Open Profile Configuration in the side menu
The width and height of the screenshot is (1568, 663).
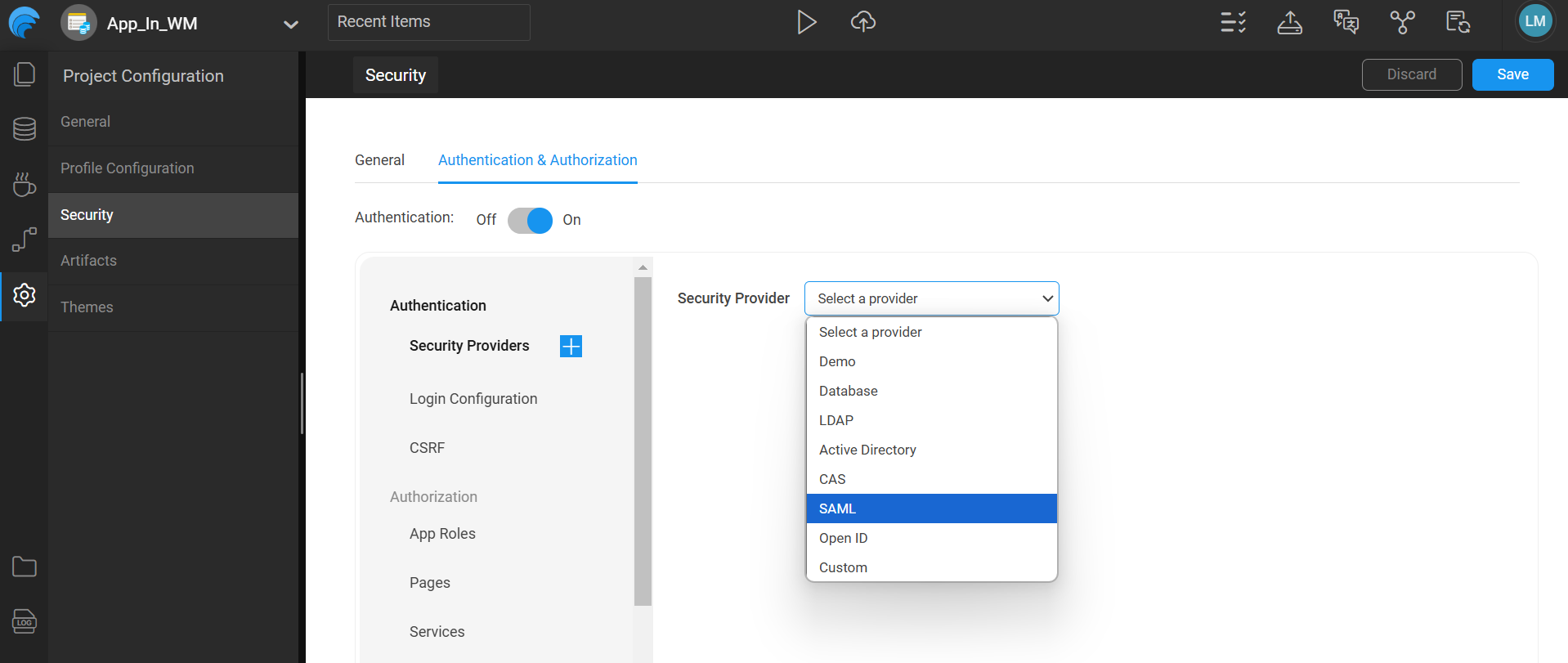tap(128, 168)
